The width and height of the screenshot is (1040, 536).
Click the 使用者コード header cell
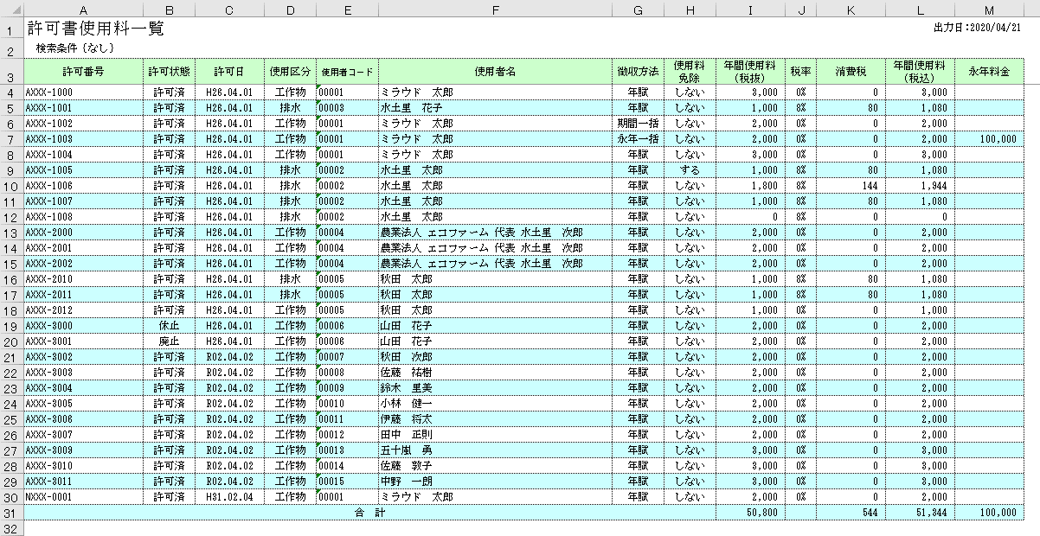[348, 72]
